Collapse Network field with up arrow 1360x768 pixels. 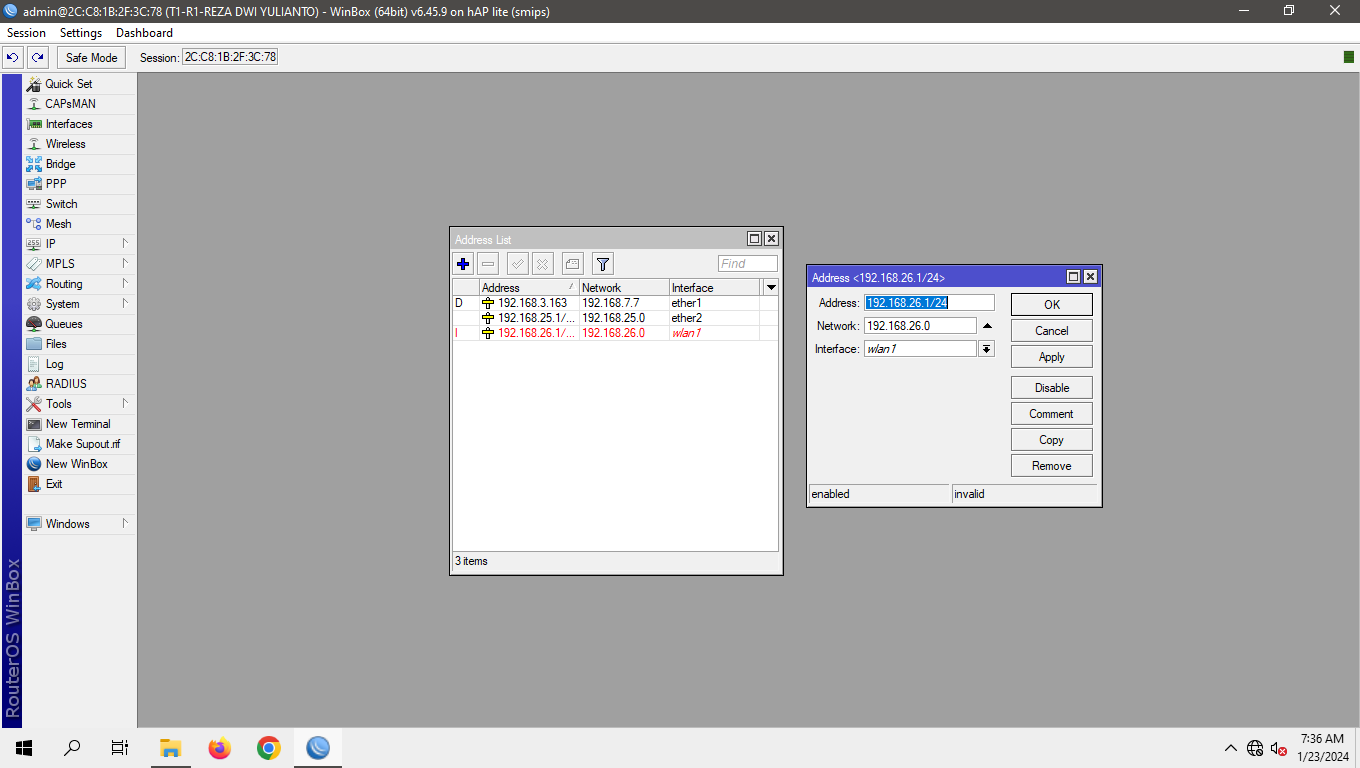point(987,326)
